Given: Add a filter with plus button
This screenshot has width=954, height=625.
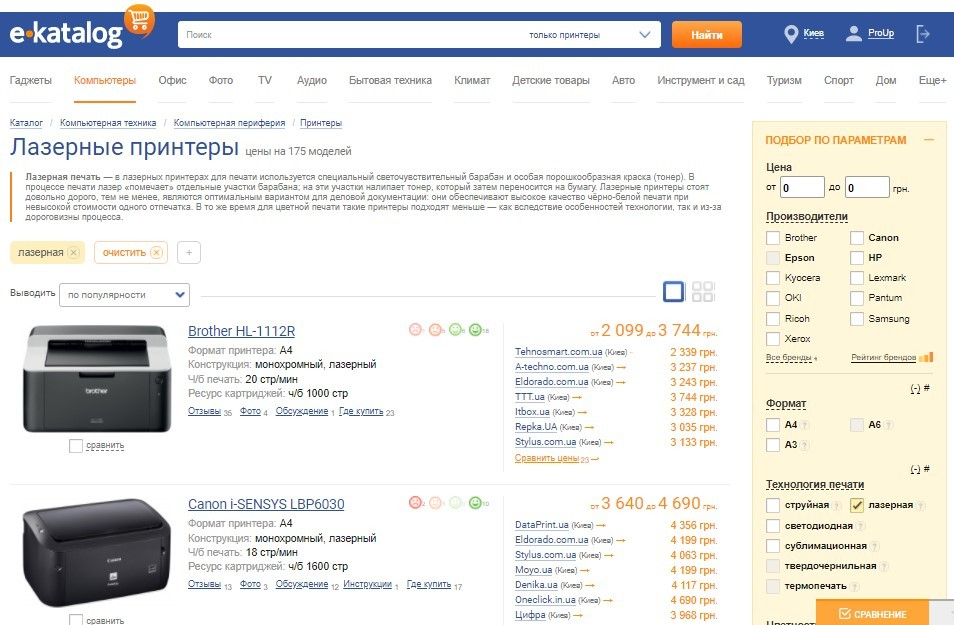Looking at the screenshot, I should click(189, 253).
